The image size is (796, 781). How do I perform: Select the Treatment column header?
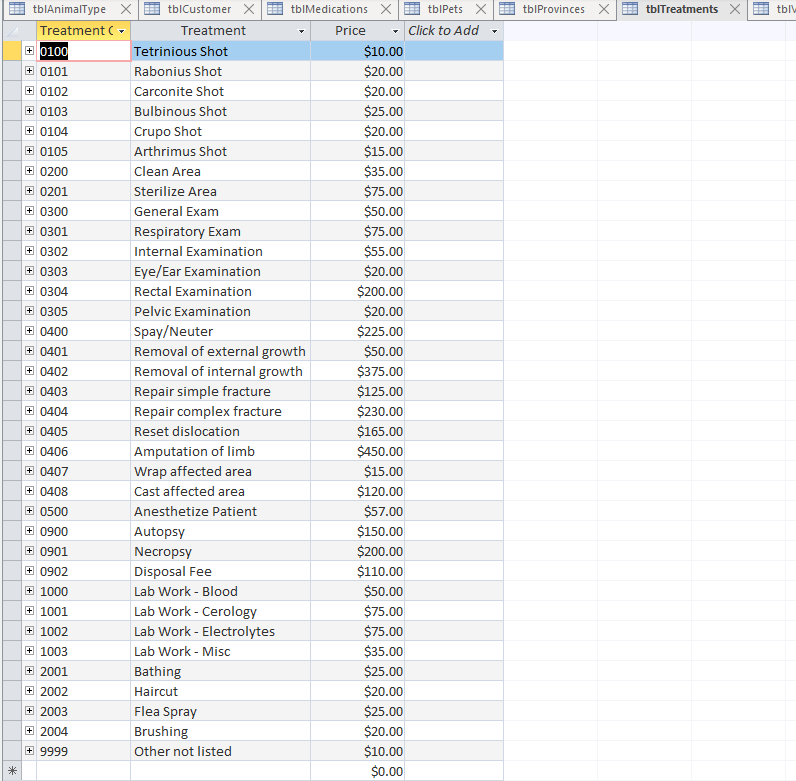coord(220,31)
